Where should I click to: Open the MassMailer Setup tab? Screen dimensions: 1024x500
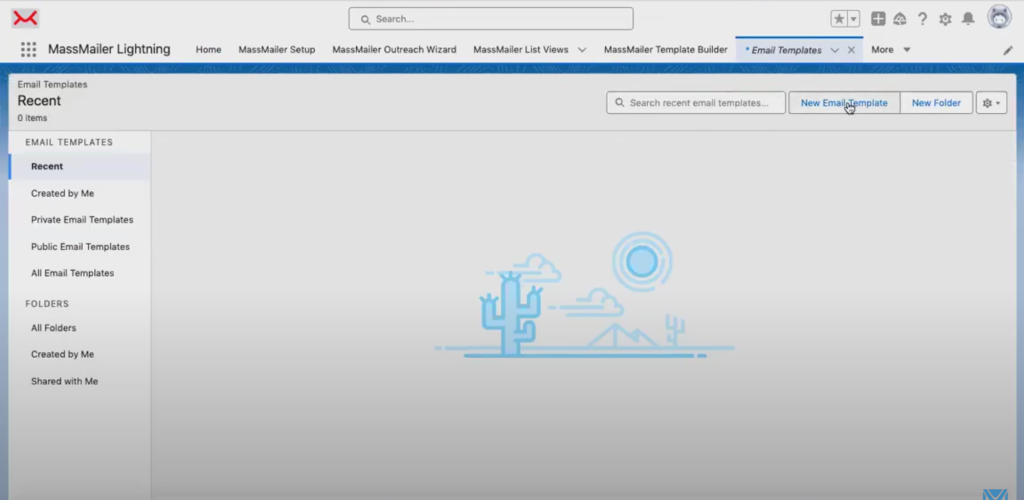(277, 50)
